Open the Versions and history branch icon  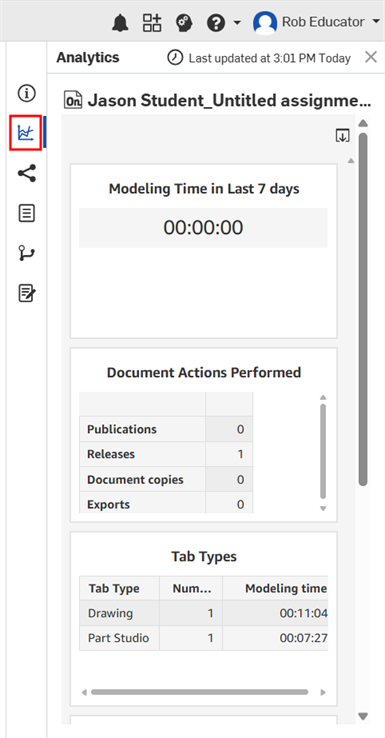point(26,253)
